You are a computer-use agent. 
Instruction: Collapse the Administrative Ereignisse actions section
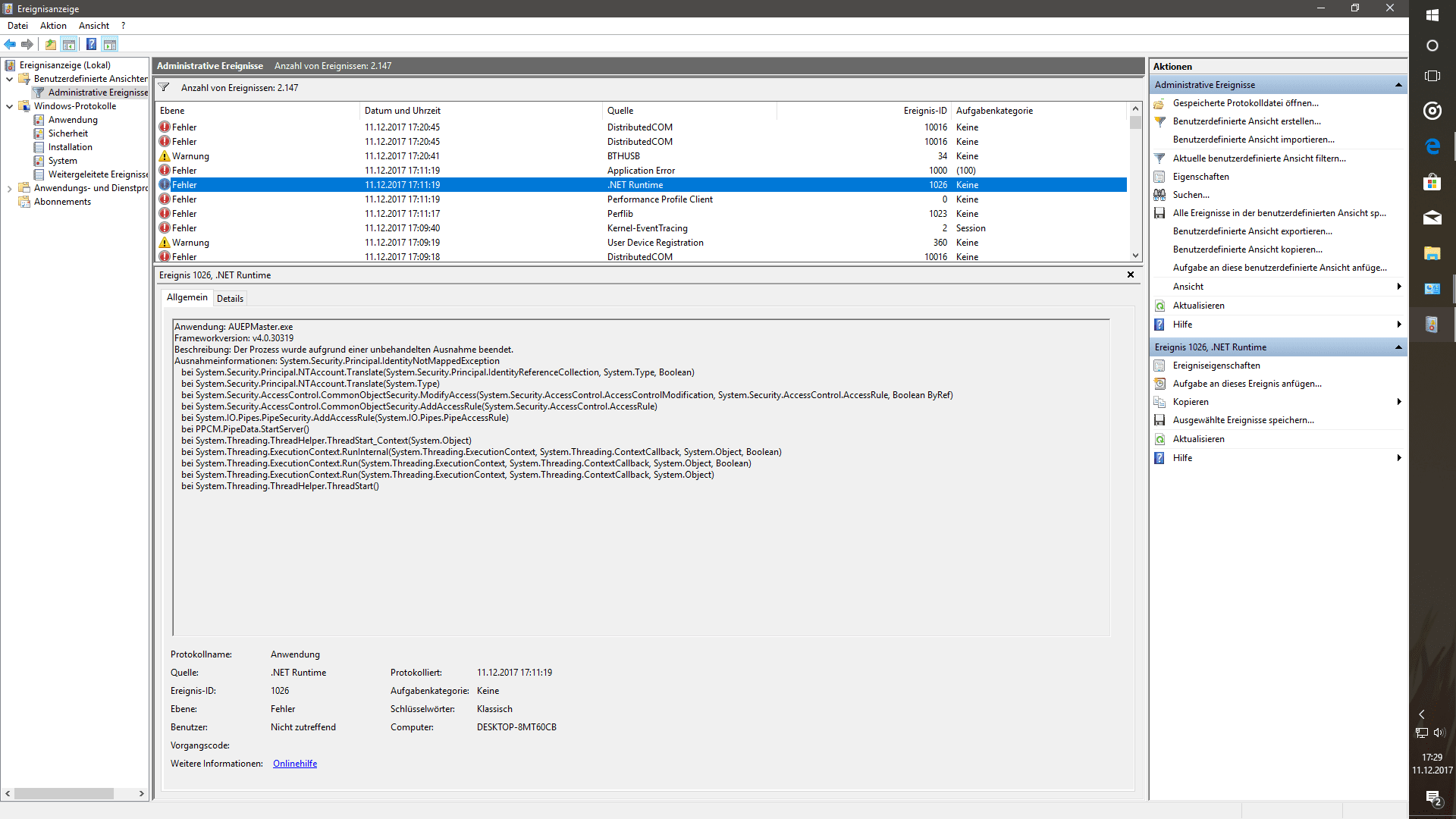pos(1398,85)
